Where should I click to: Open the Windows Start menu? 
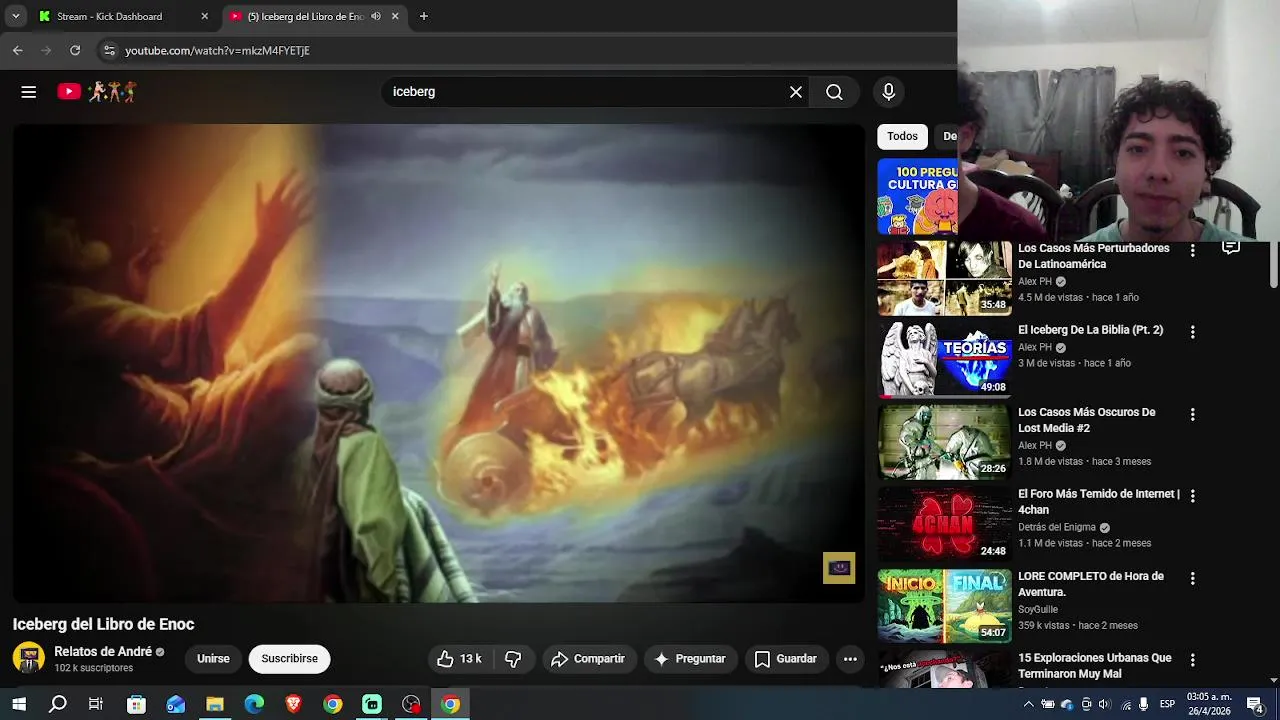pos(19,704)
